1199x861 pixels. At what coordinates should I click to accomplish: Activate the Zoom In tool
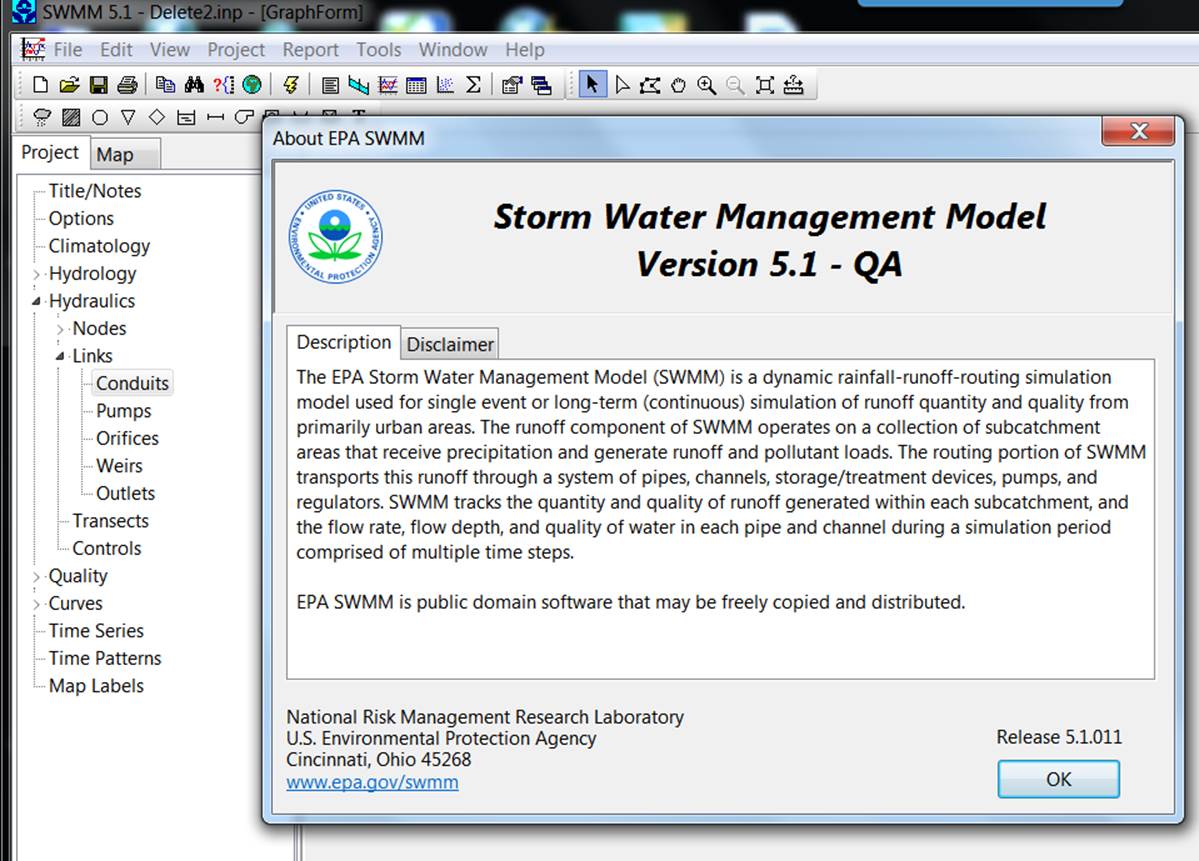coord(707,84)
